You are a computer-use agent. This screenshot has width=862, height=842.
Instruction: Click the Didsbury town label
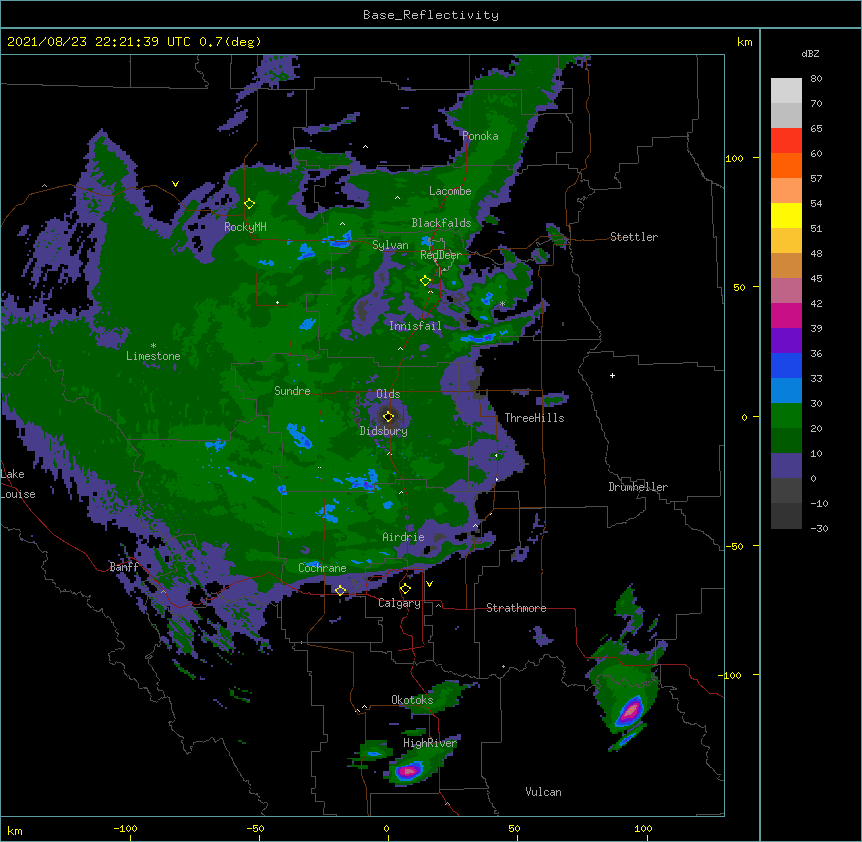coord(383,431)
